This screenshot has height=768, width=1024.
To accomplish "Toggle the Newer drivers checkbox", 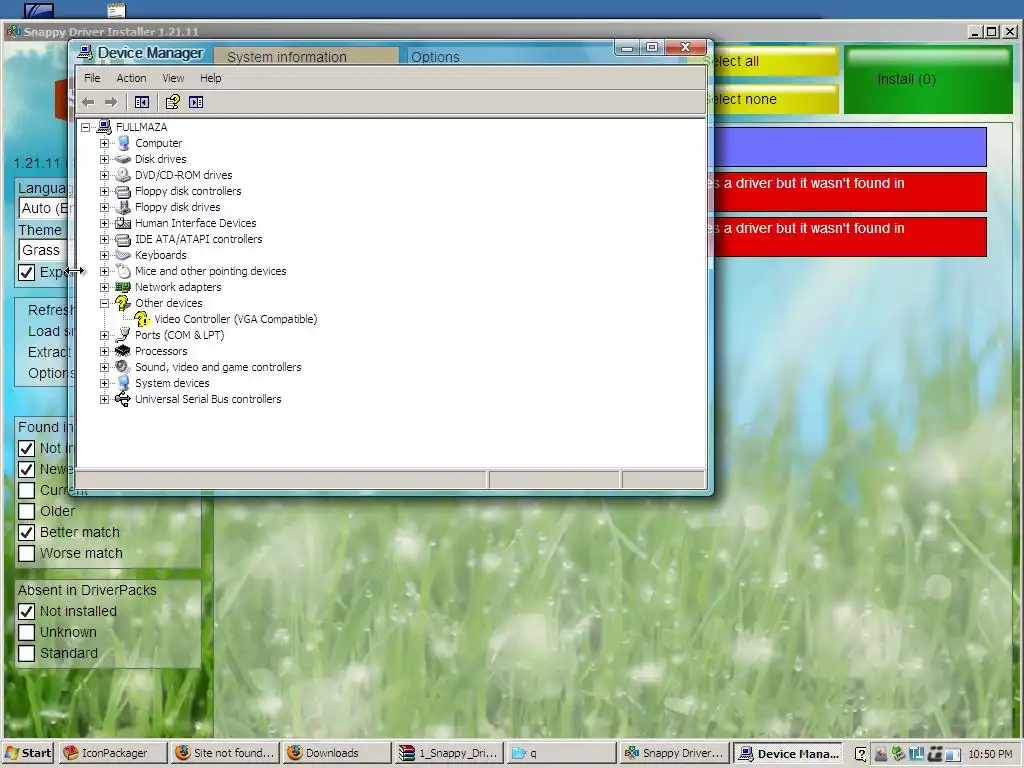I will click(x=26, y=470).
